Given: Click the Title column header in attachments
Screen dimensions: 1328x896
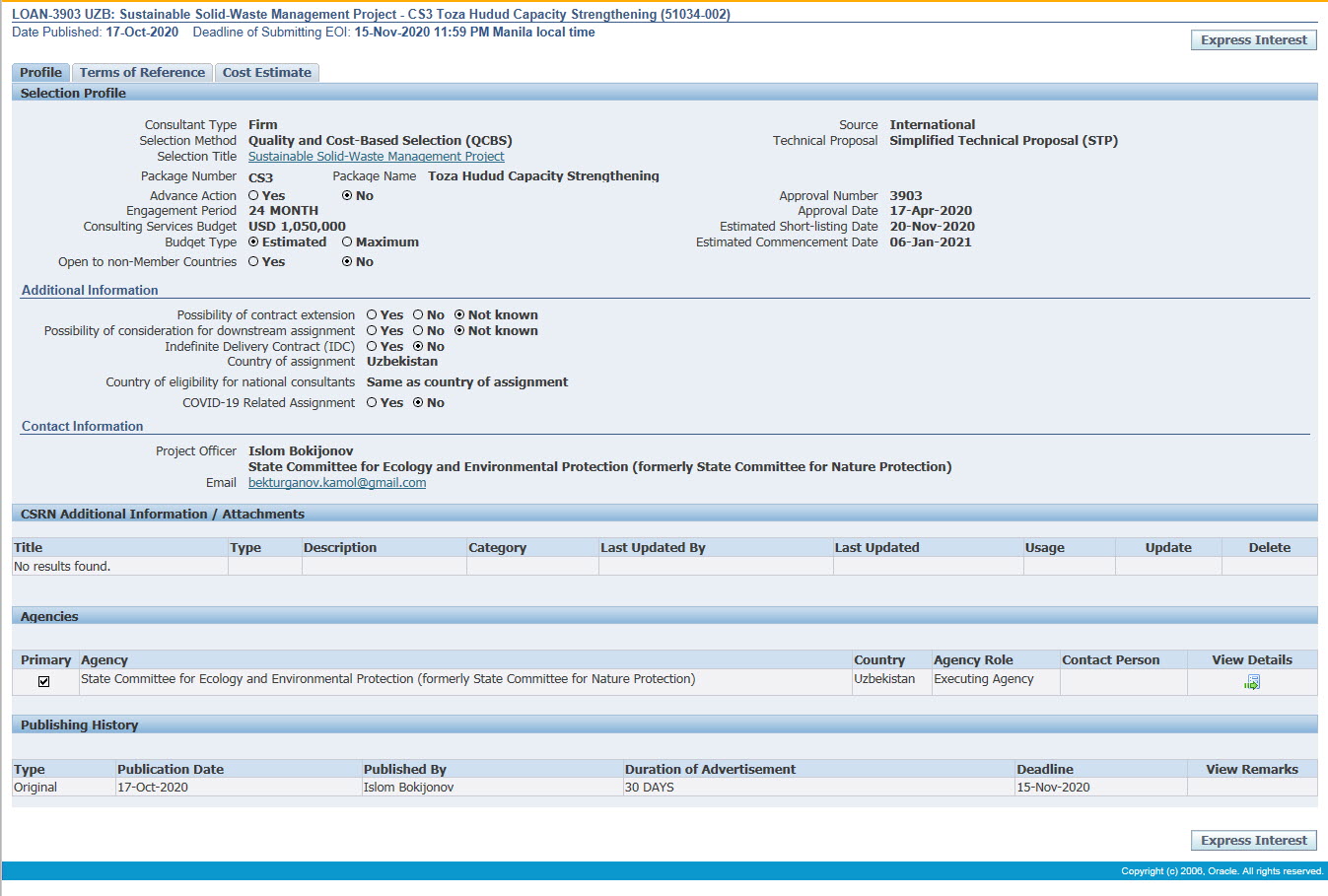Looking at the screenshot, I should (x=29, y=548).
